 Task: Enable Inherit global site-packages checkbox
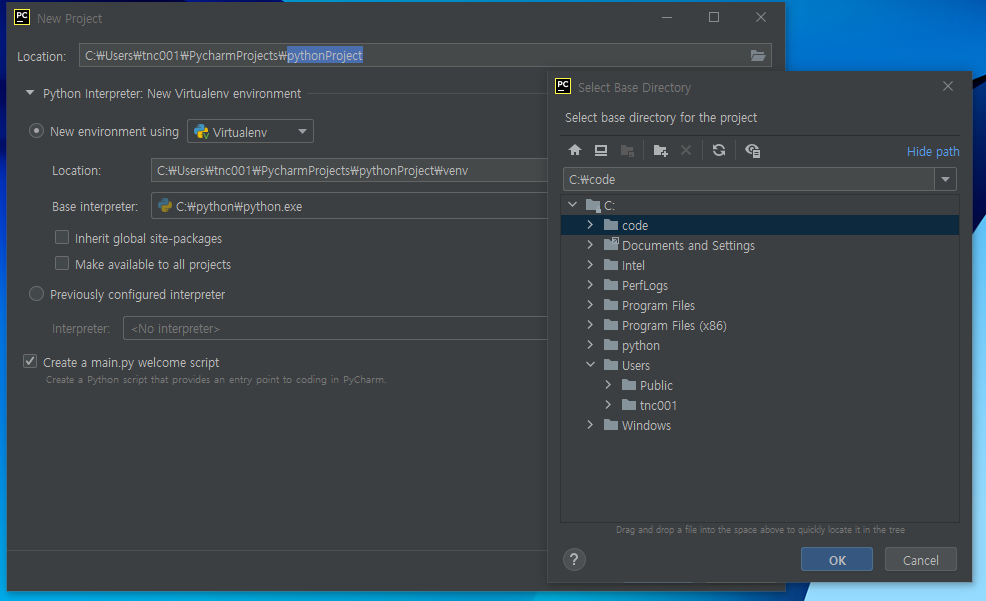click(x=62, y=237)
